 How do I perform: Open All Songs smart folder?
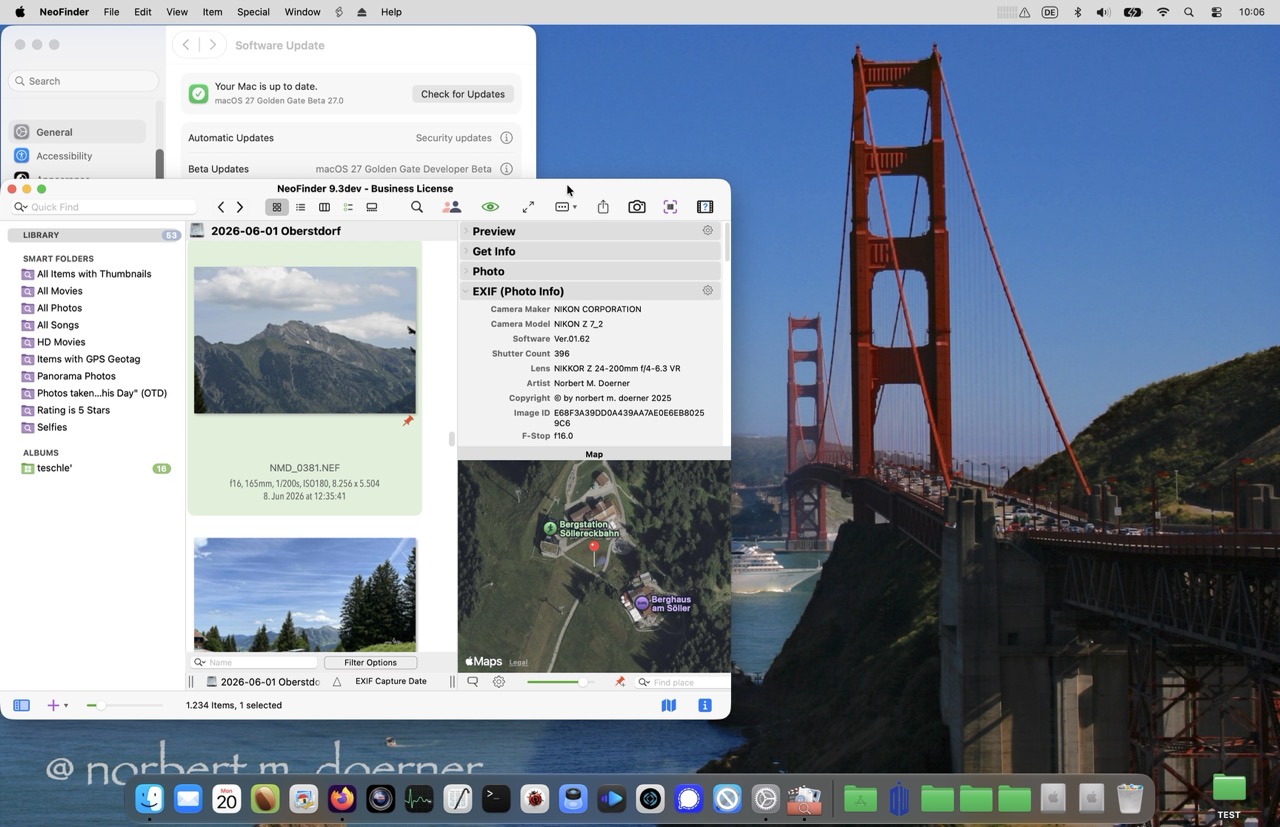pyautogui.click(x=58, y=325)
